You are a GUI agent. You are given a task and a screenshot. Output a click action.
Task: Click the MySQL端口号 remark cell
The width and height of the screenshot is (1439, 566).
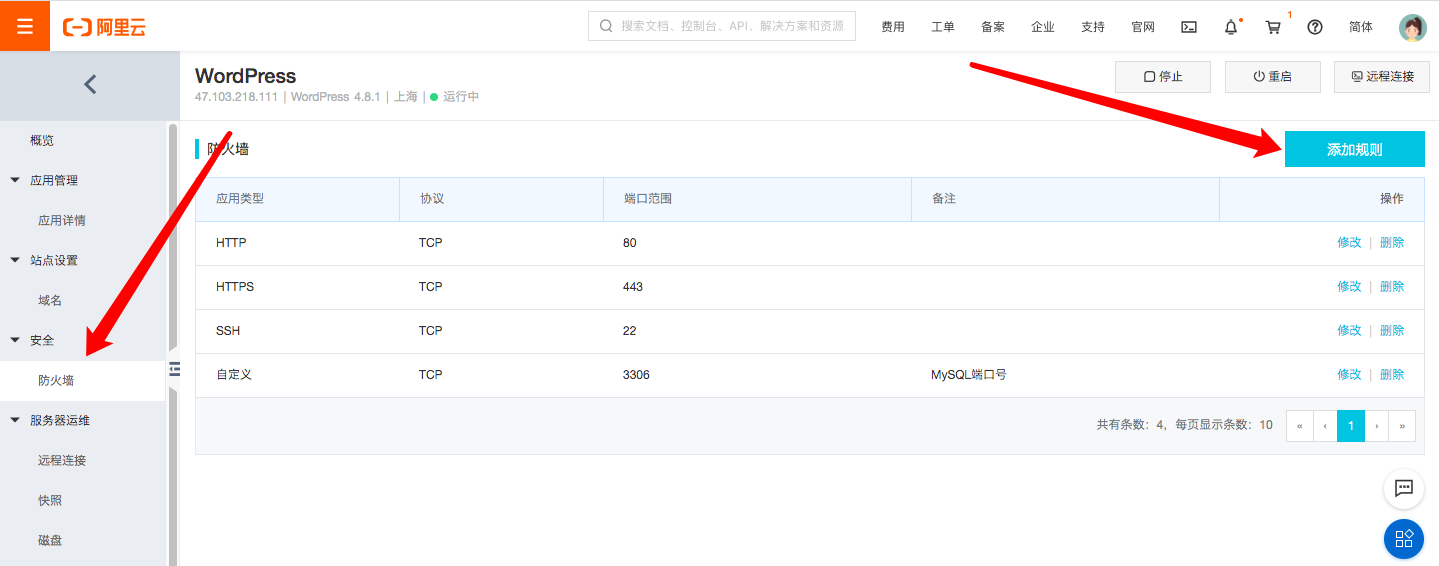click(x=969, y=375)
